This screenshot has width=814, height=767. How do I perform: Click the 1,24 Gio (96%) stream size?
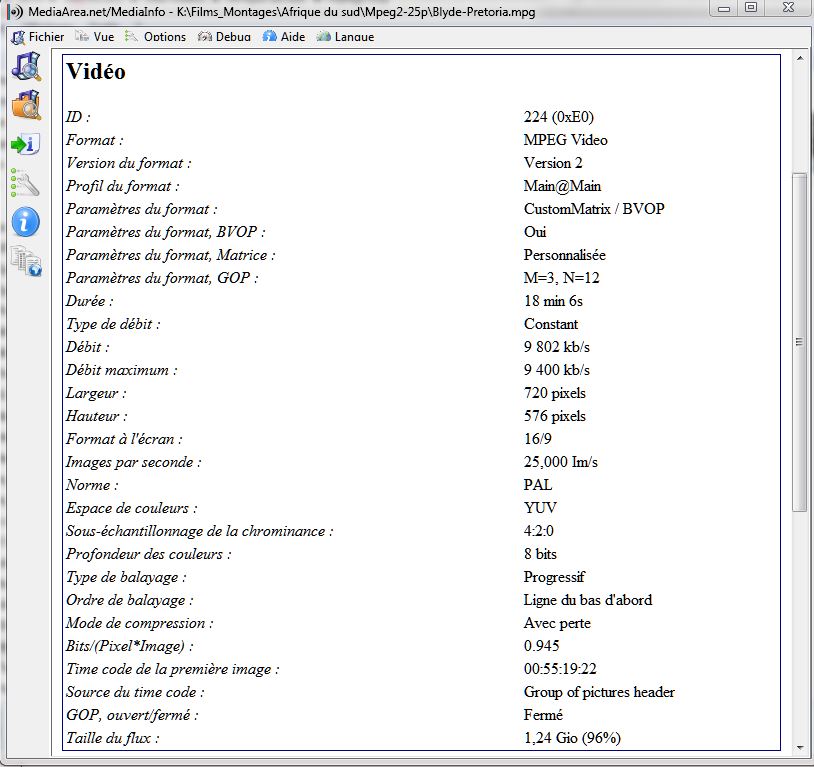tap(572, 737)
